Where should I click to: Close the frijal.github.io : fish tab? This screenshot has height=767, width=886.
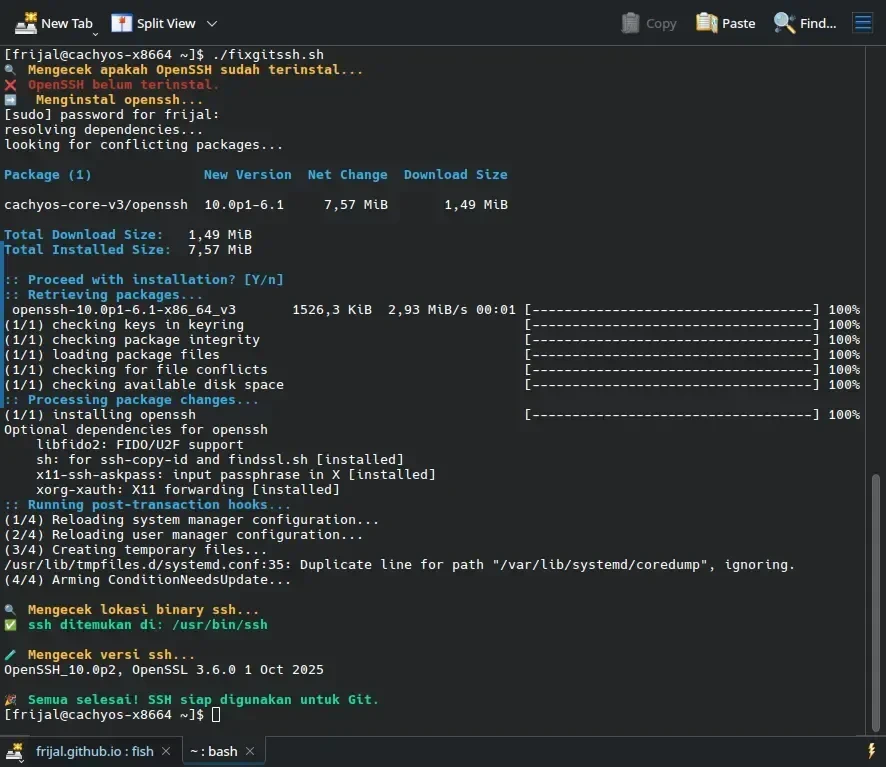(x=166, y=751)
